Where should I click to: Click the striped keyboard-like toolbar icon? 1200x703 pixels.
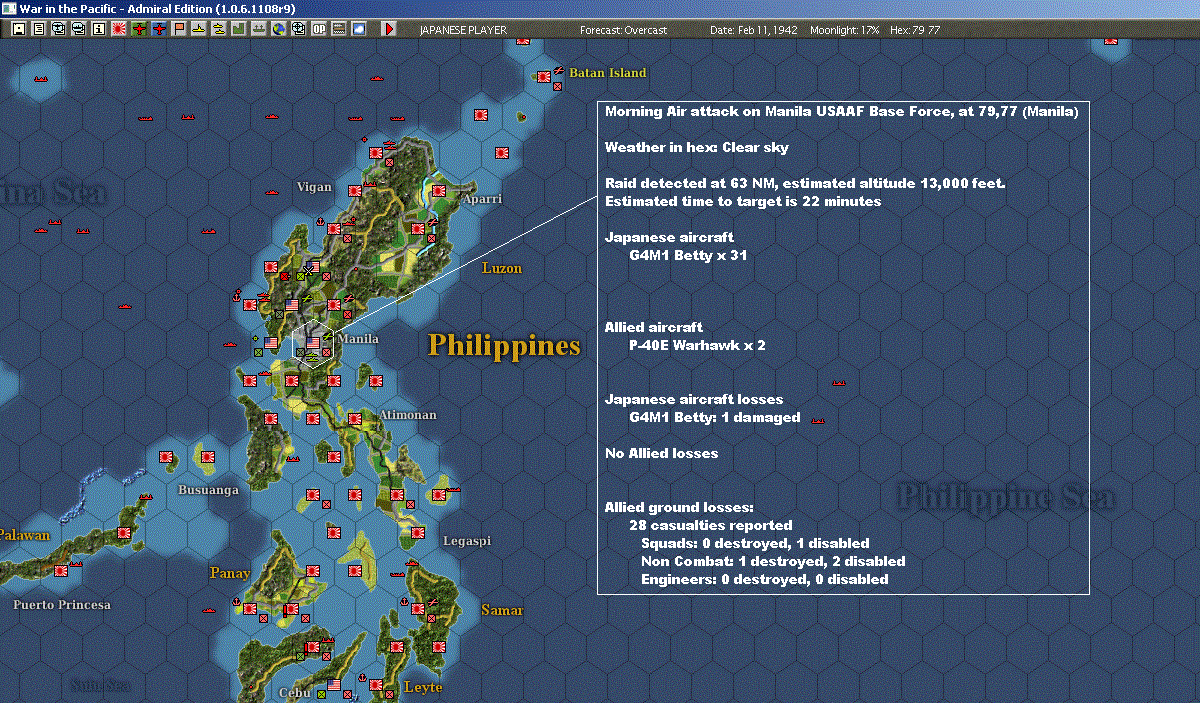click(x=339, y=29)
